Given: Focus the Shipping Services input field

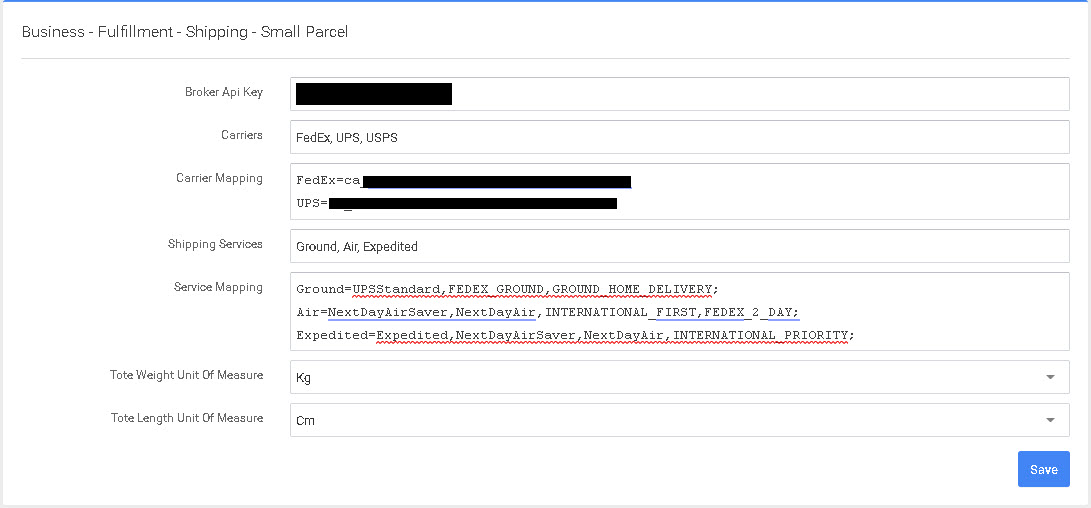Looking at the screenshot, I should click(x=680, y=246).
